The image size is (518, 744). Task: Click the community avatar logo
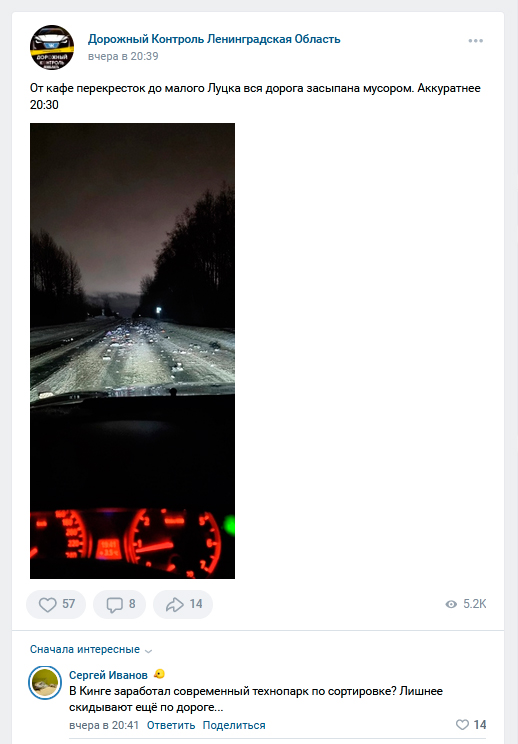52,47
